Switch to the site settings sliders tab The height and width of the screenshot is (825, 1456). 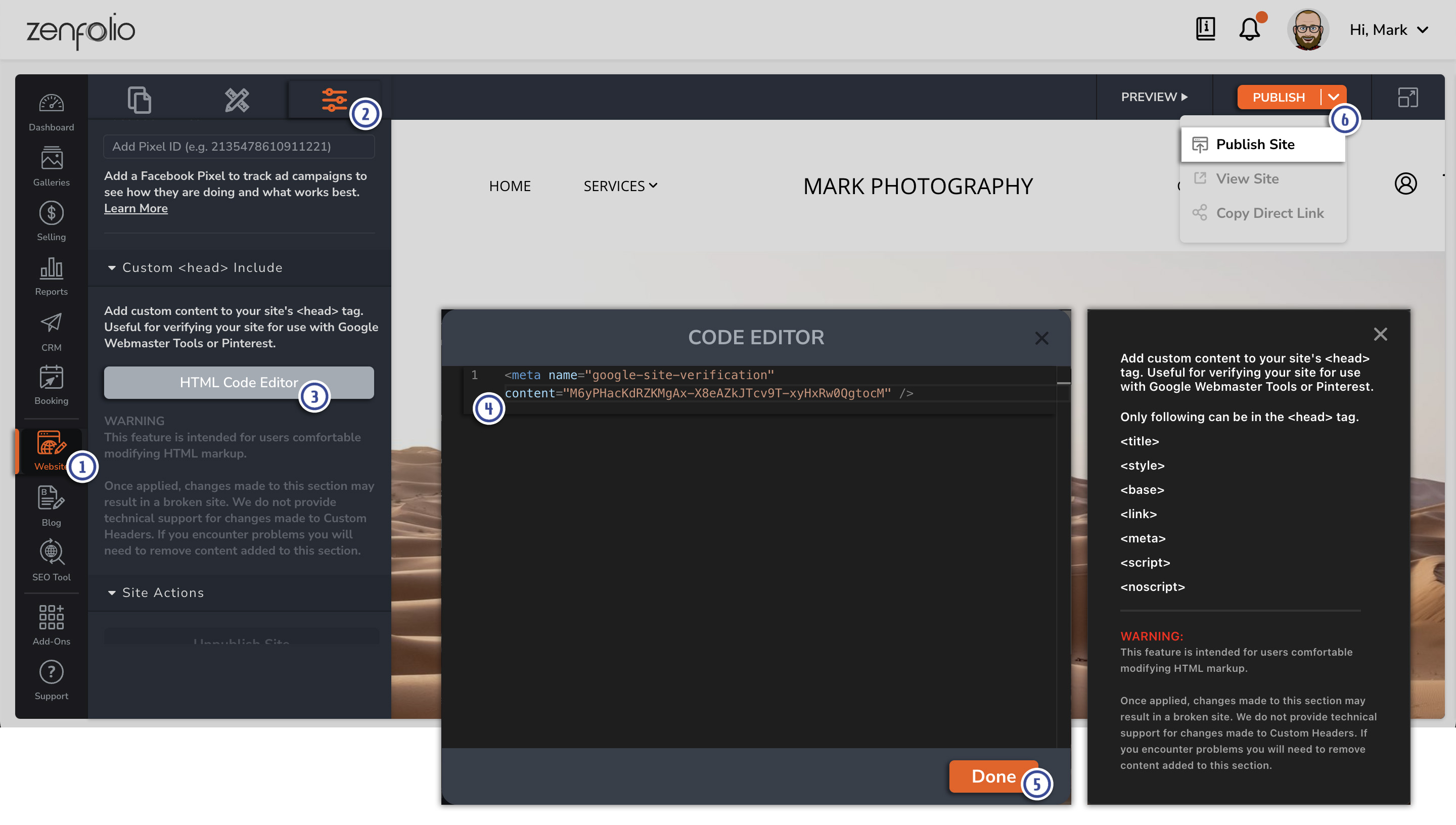tap(334, 100)
